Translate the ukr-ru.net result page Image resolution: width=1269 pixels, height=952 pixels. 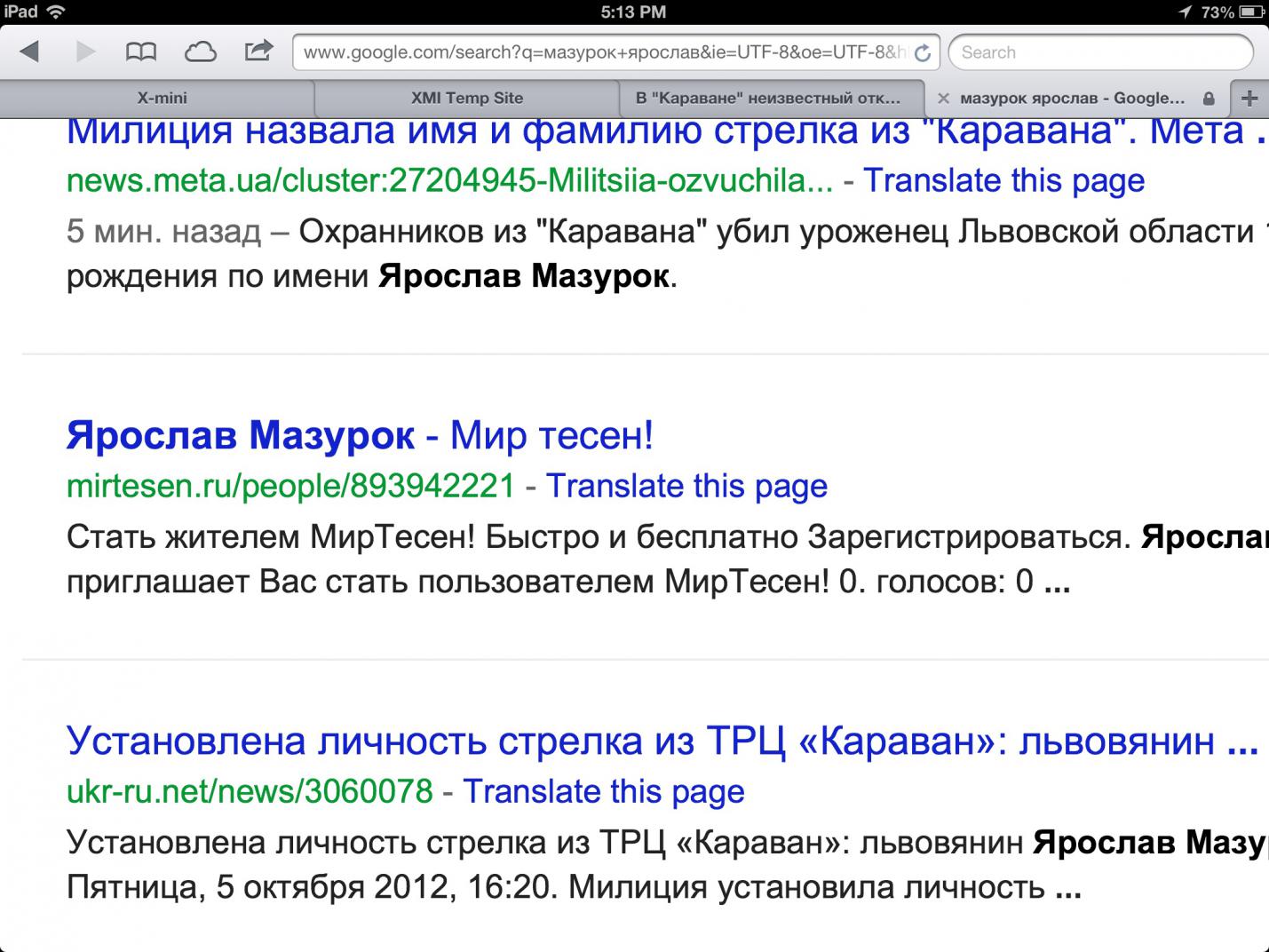[x=603, y=791]
